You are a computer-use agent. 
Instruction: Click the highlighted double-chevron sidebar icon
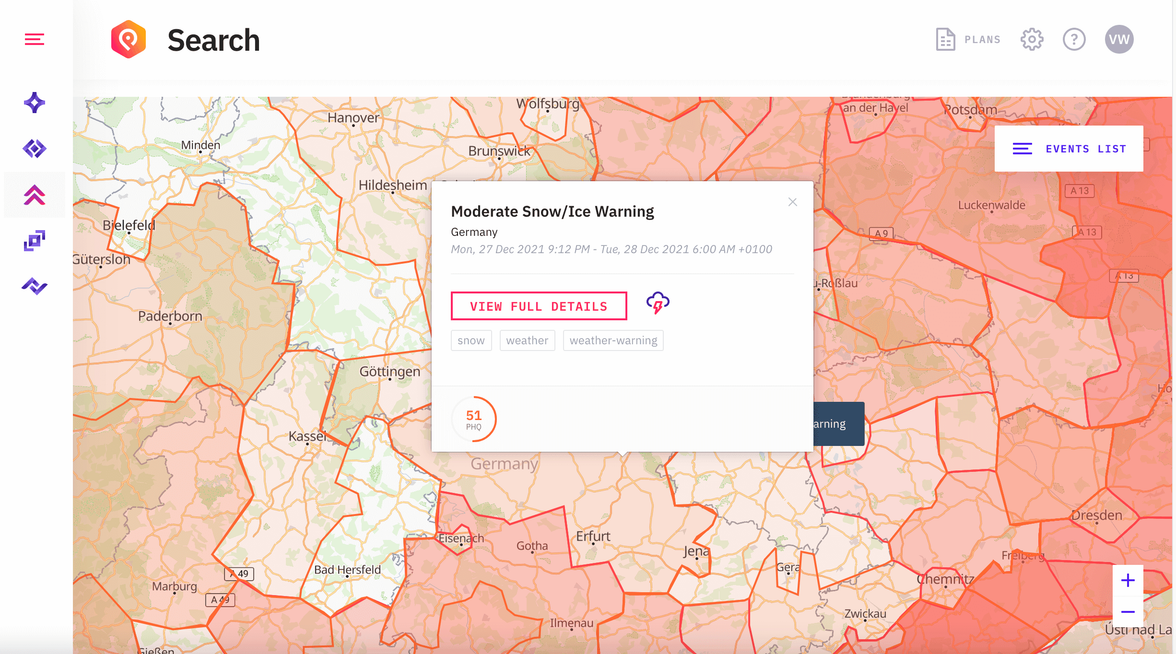34,194
